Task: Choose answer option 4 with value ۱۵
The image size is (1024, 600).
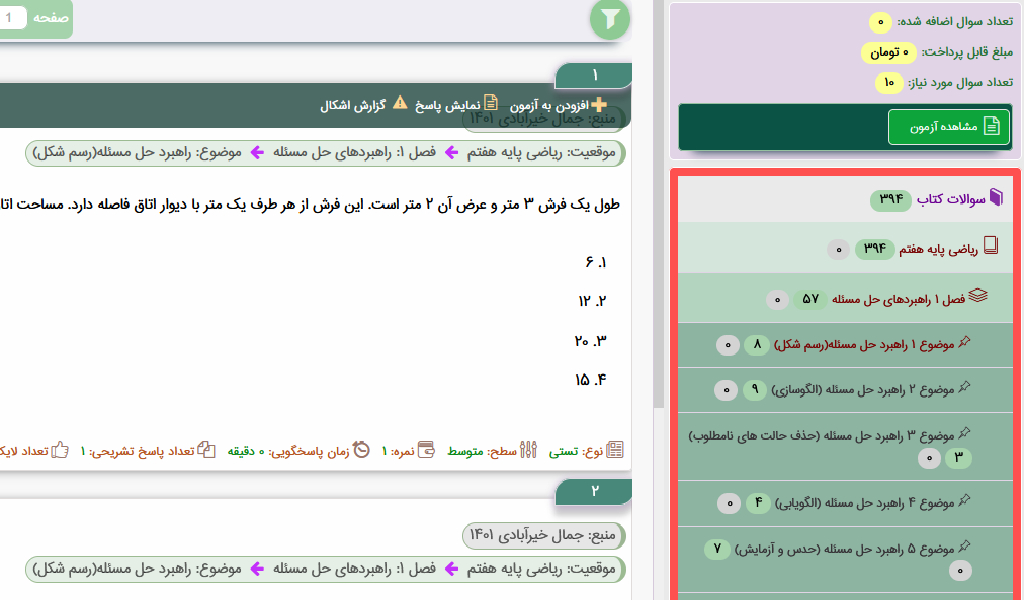Action: (x=590, y=379)
